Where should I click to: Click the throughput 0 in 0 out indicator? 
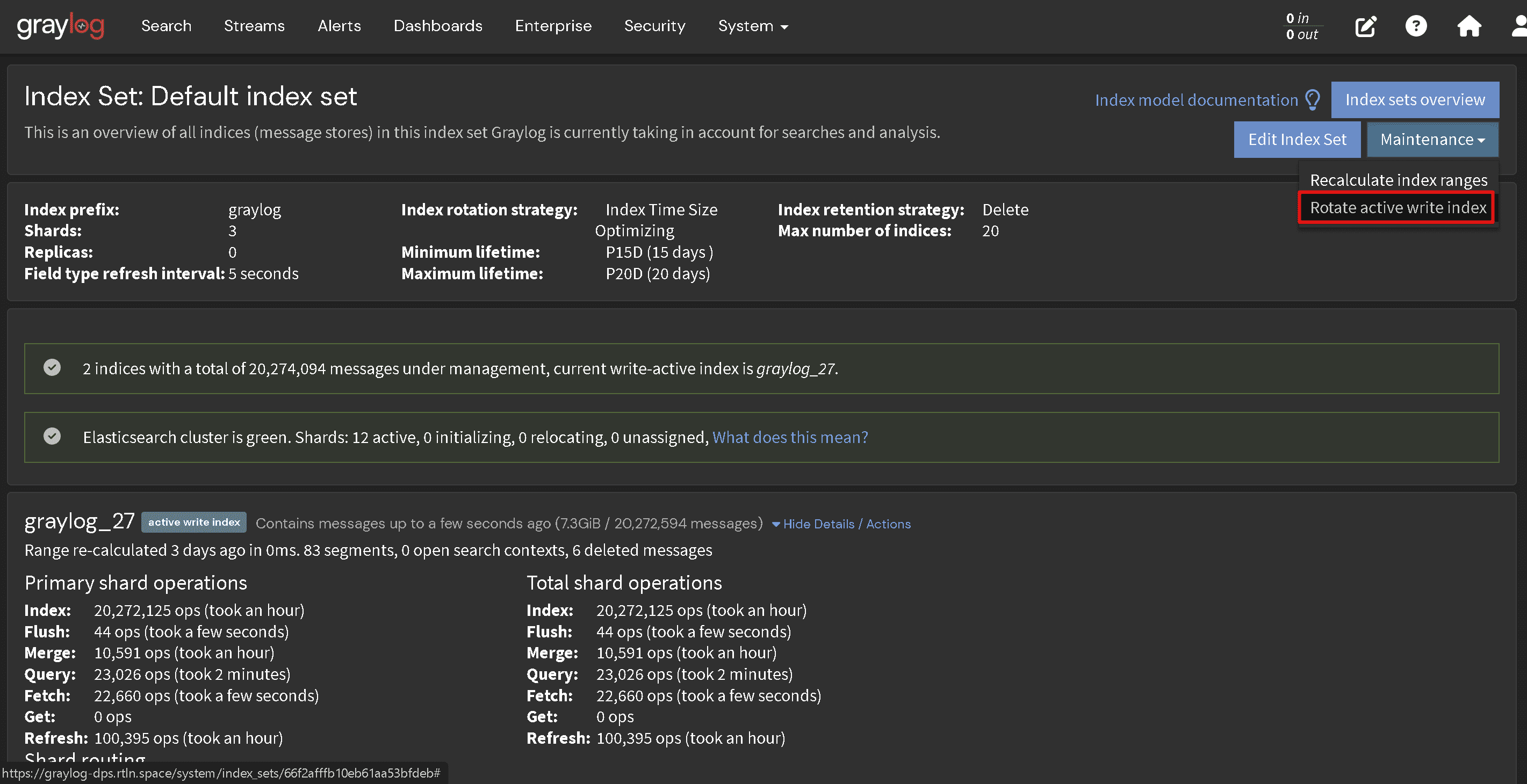(1302, 26)
